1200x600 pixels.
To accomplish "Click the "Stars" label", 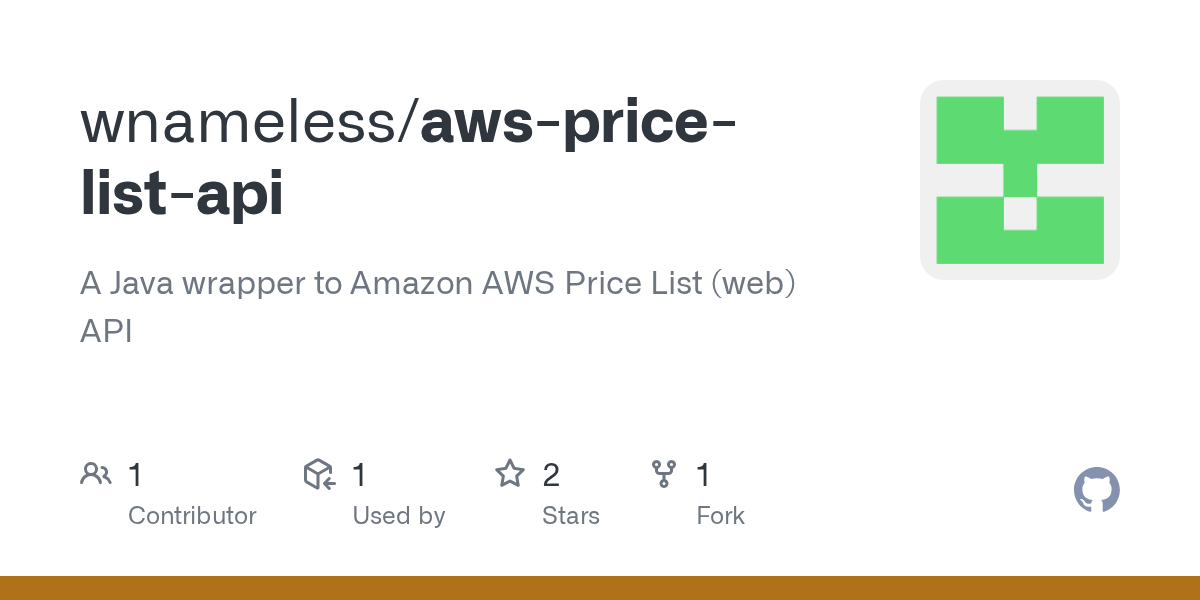I will click(x=570, y=516).
